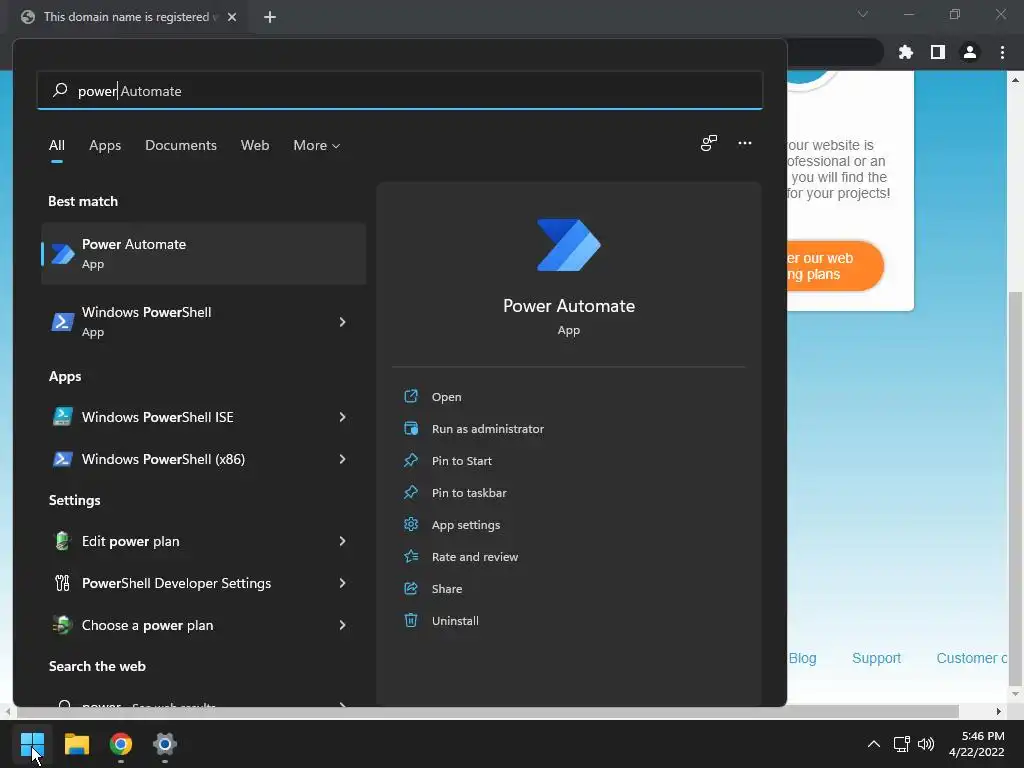Click the volume speaker tray icon
Screen dimensions: 1024x768
tap(926, 744)
